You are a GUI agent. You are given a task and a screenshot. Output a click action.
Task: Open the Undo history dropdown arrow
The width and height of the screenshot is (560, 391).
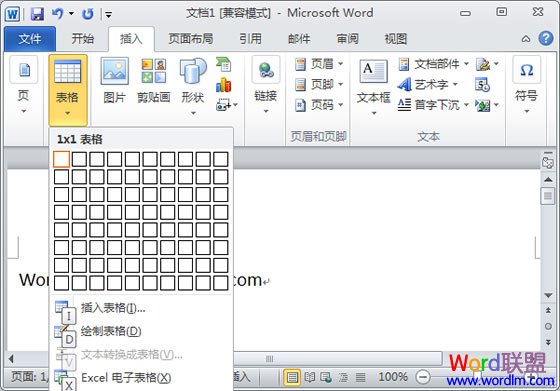(71, 14)
